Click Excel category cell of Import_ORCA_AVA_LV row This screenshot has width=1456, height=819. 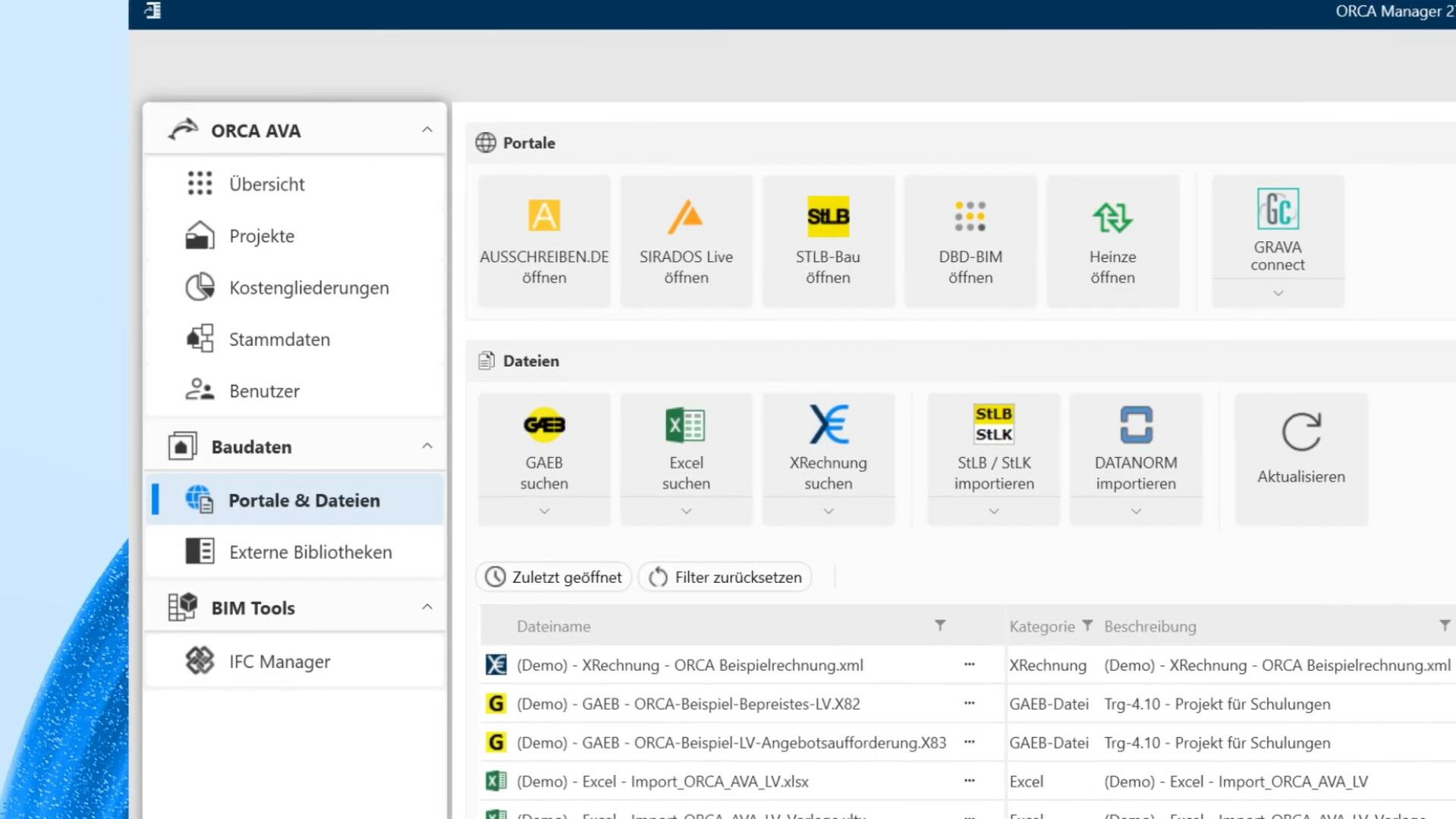point(1027,781)
